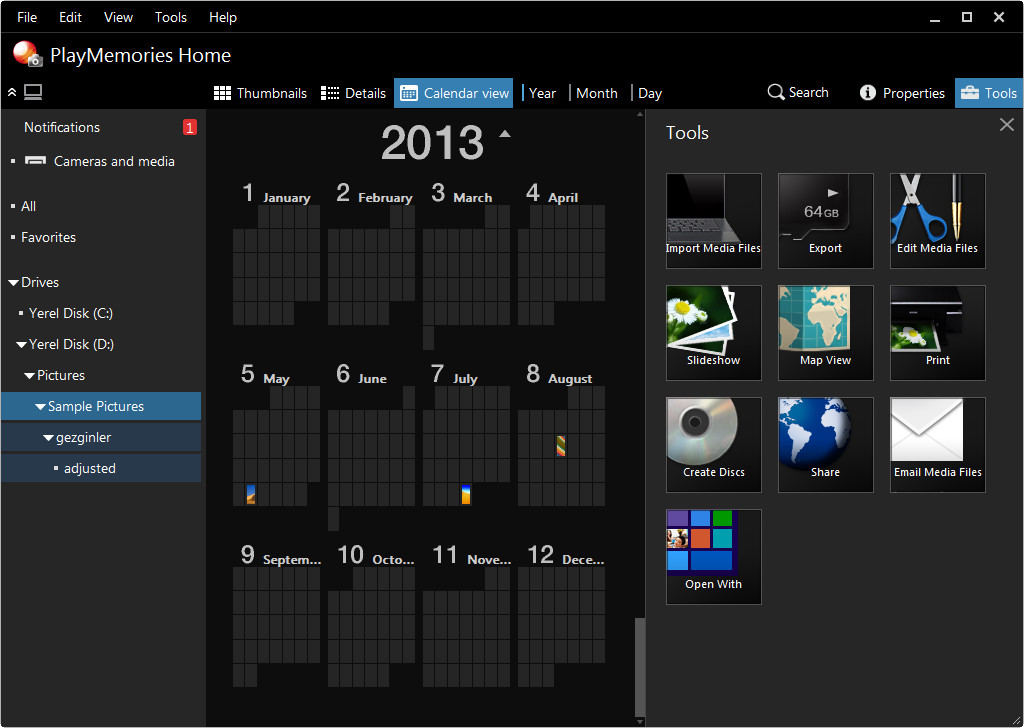Open the Edit menu
The height and width of the screenshot is (728, 1024).
(x=70, y=18)
